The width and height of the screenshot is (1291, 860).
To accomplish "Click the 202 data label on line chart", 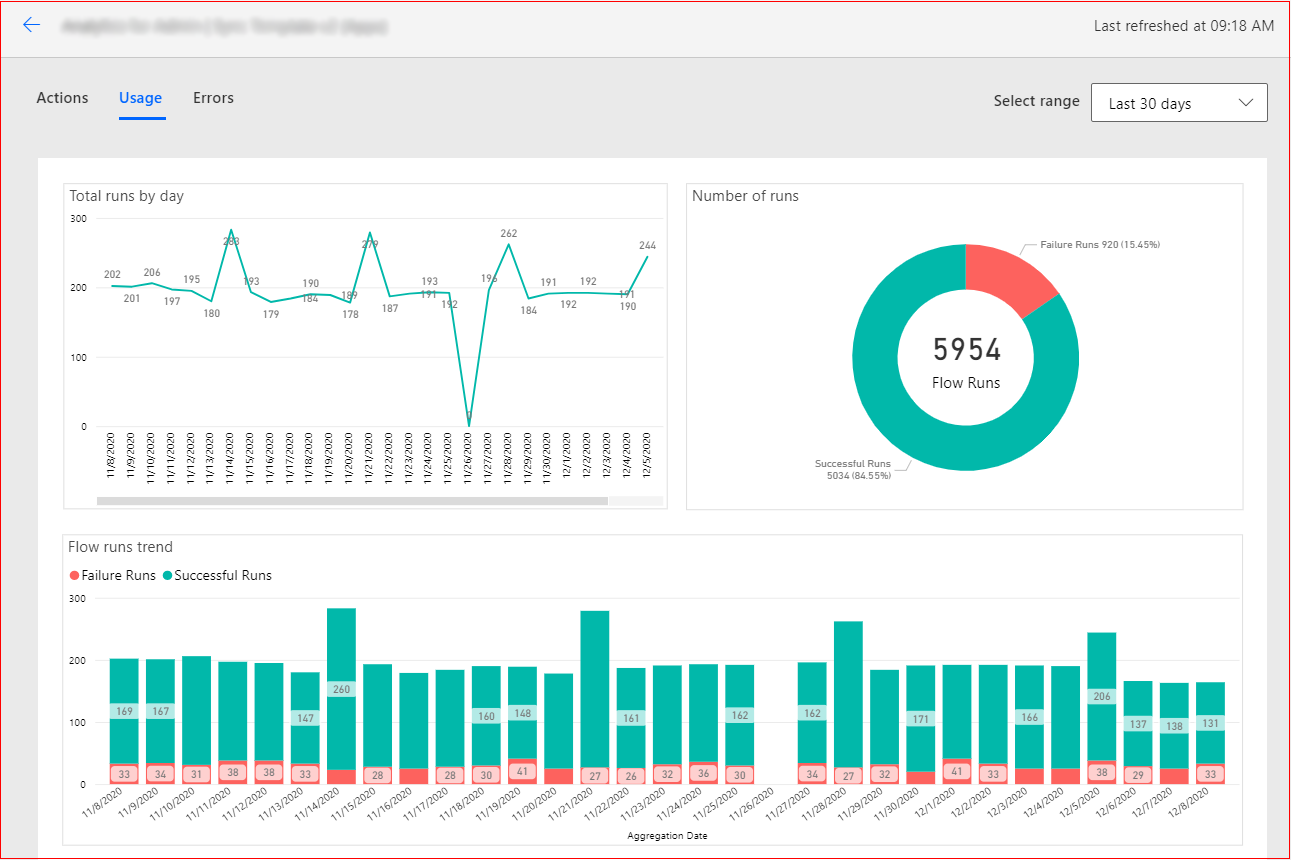I will pos(112,275).
